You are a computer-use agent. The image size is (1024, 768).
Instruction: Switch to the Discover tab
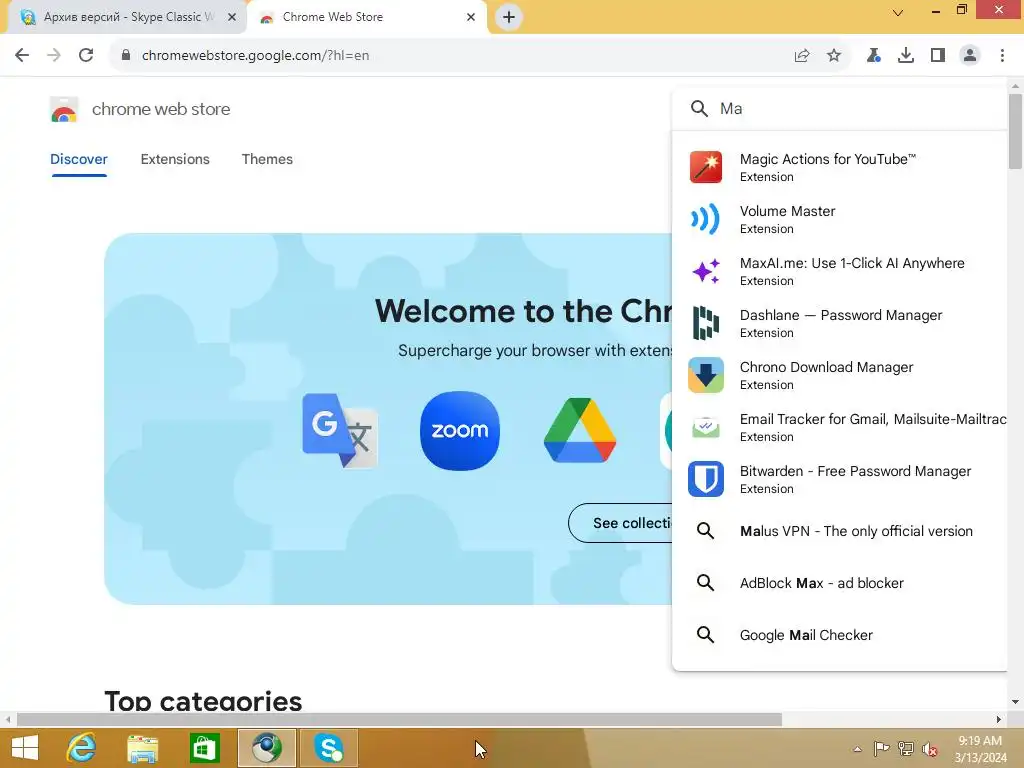pyautogui.click(x=79, y=159)
